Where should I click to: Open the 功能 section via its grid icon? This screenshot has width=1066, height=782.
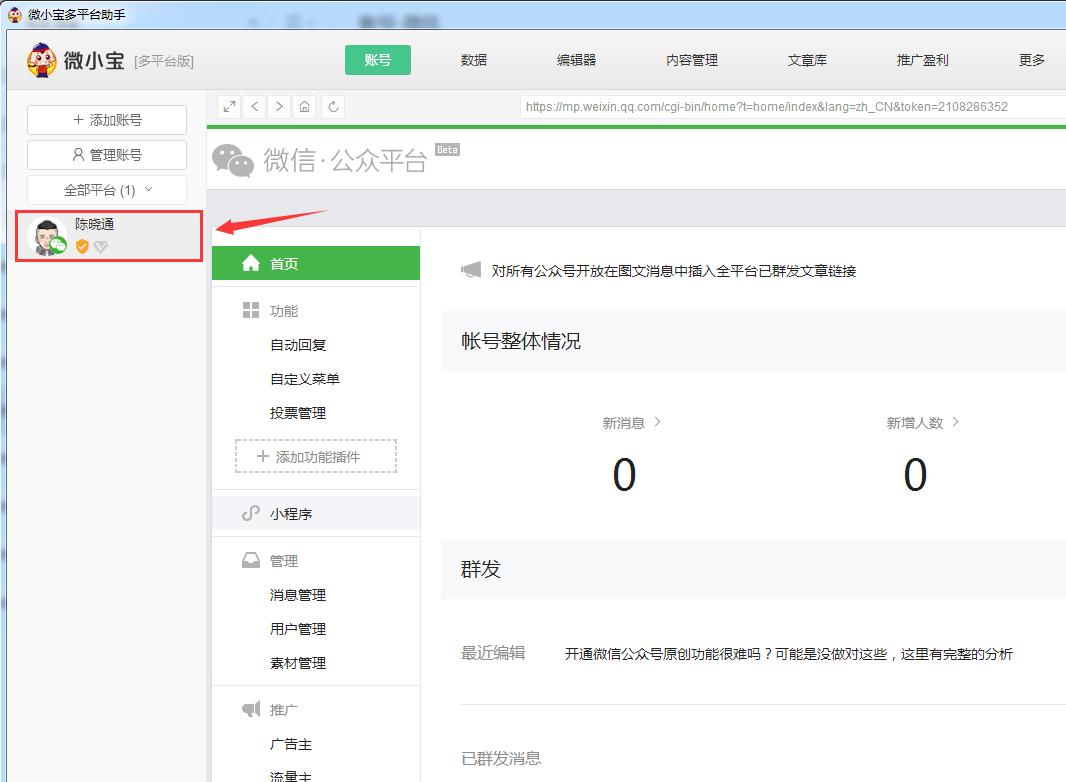pos(249,310)
